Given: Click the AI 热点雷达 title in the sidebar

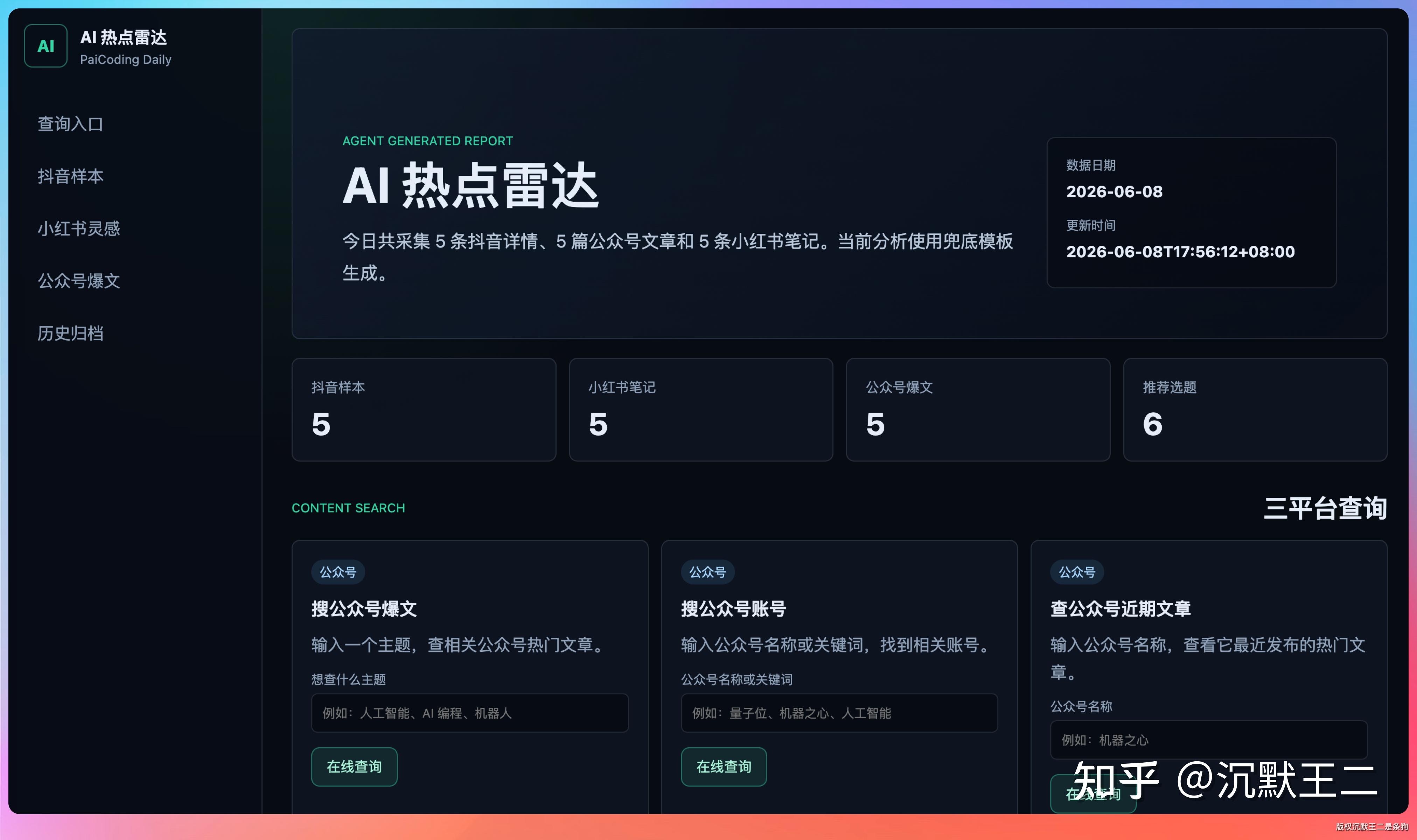Looking at the screenshot, I should point(124,37).
